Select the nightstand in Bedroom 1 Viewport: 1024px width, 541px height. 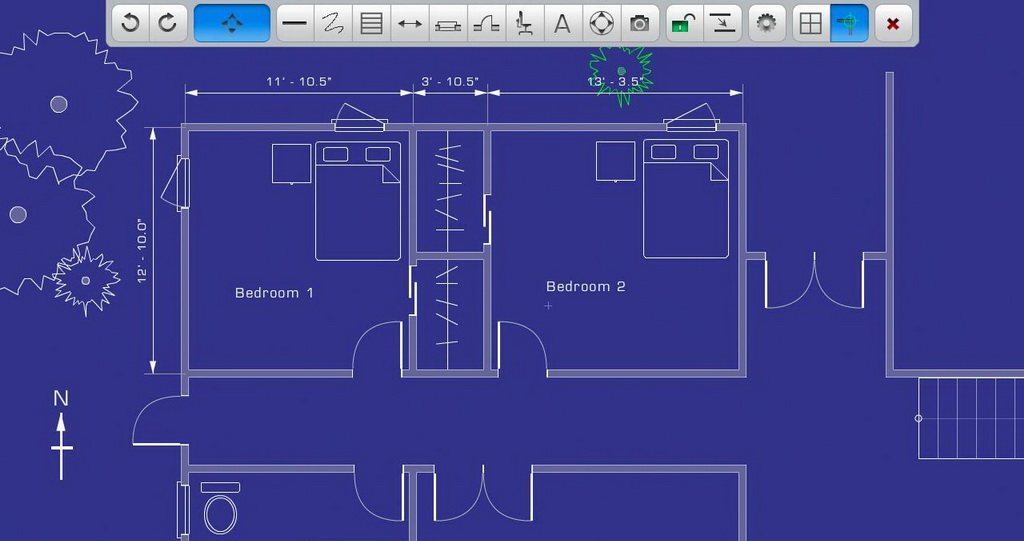point(291,164)
